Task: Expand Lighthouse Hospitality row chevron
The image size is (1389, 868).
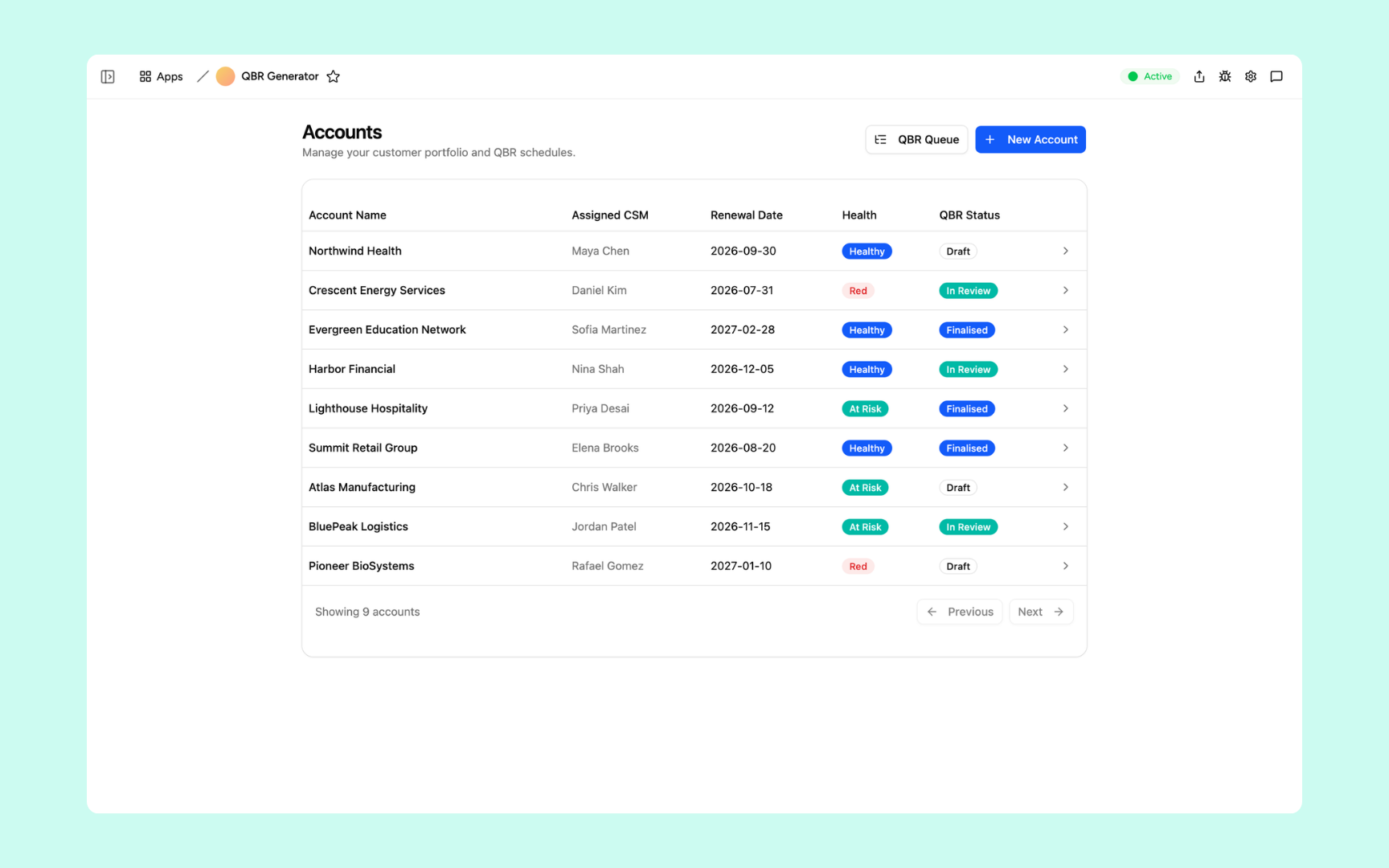Action: (1066, 408)
